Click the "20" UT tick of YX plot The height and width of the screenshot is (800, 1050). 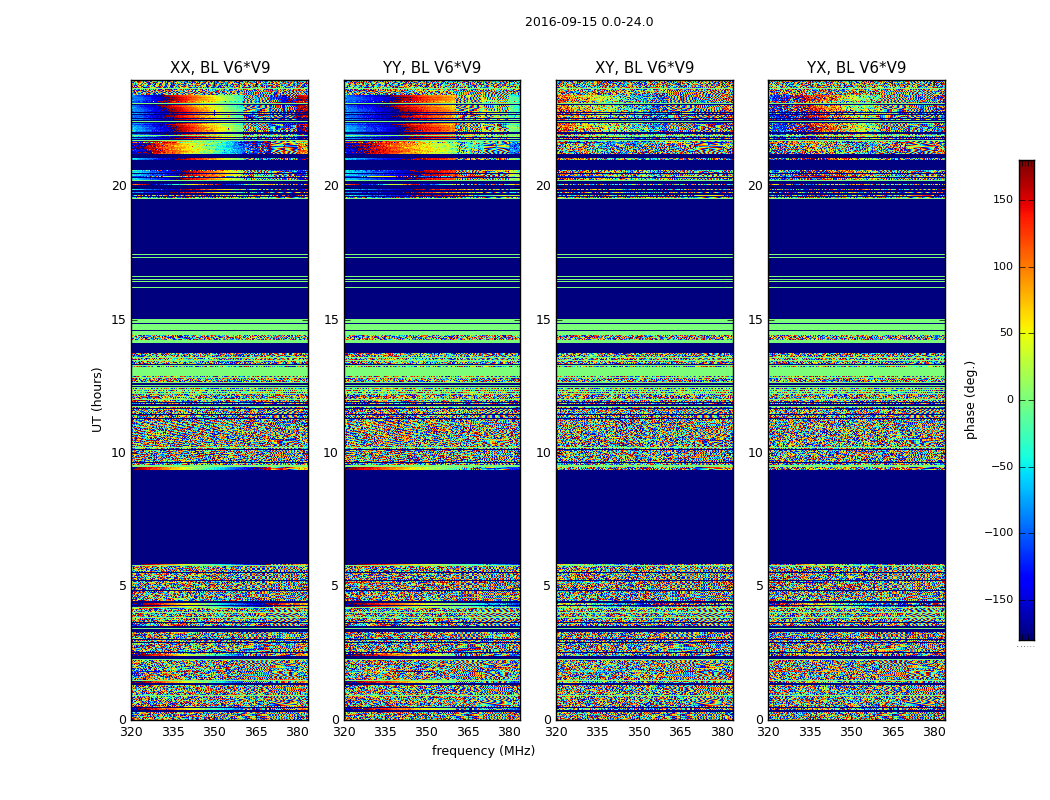click(755, 186)
